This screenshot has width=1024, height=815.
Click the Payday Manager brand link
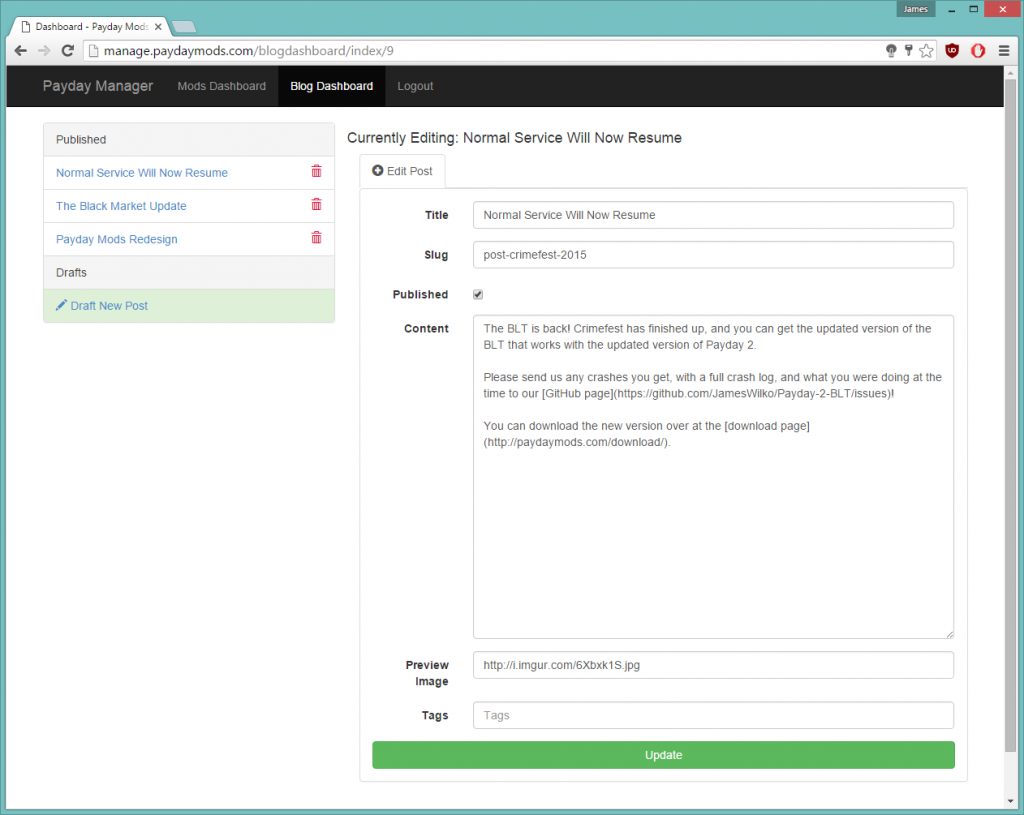[x=98, y=86]
